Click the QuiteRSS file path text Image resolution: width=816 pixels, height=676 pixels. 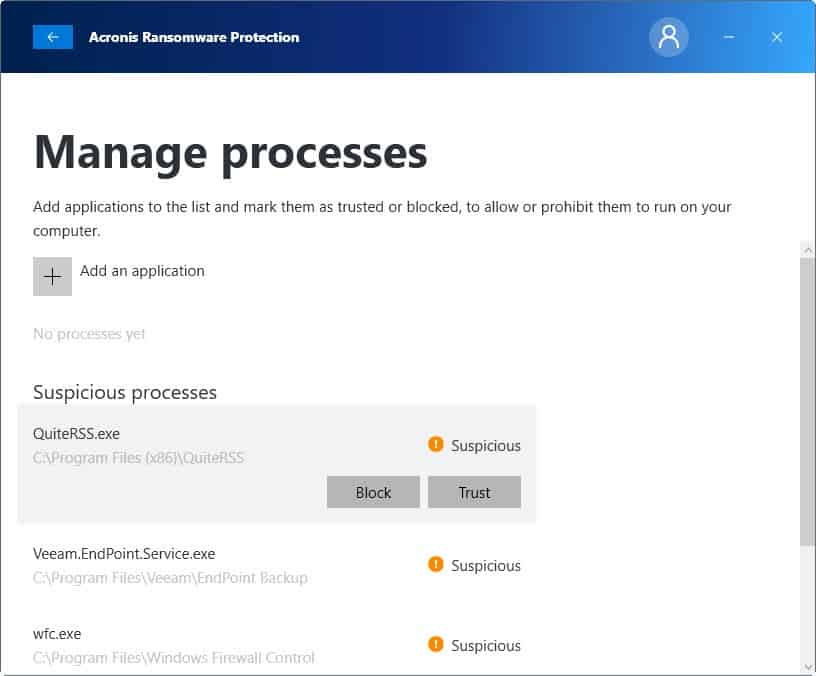[138, 458]
